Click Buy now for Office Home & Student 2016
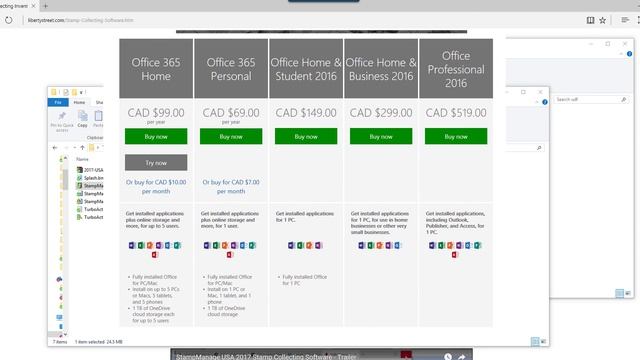The width and height of the screenshot is (640, 360). [x=306, y=136]
